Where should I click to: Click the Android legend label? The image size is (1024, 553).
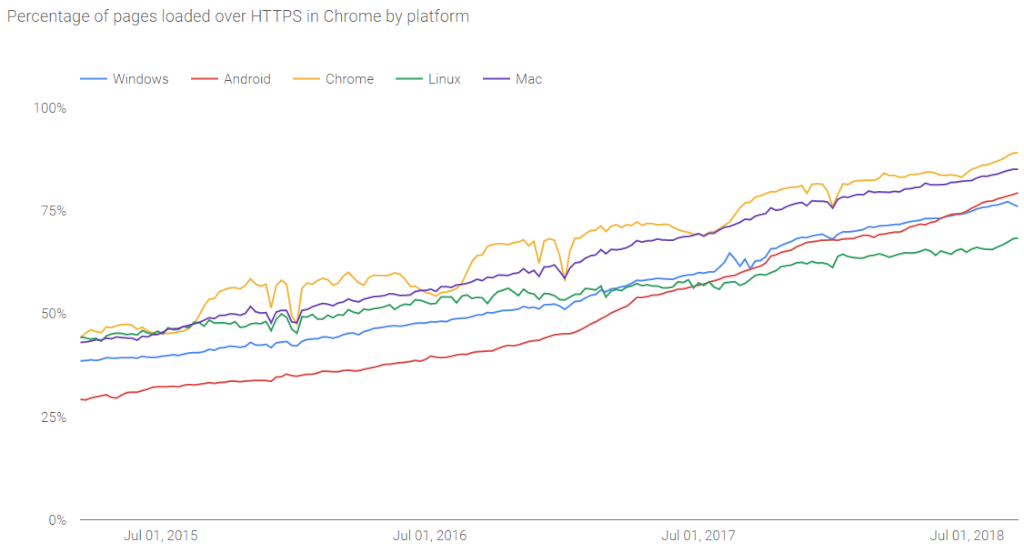coord(247,79)
